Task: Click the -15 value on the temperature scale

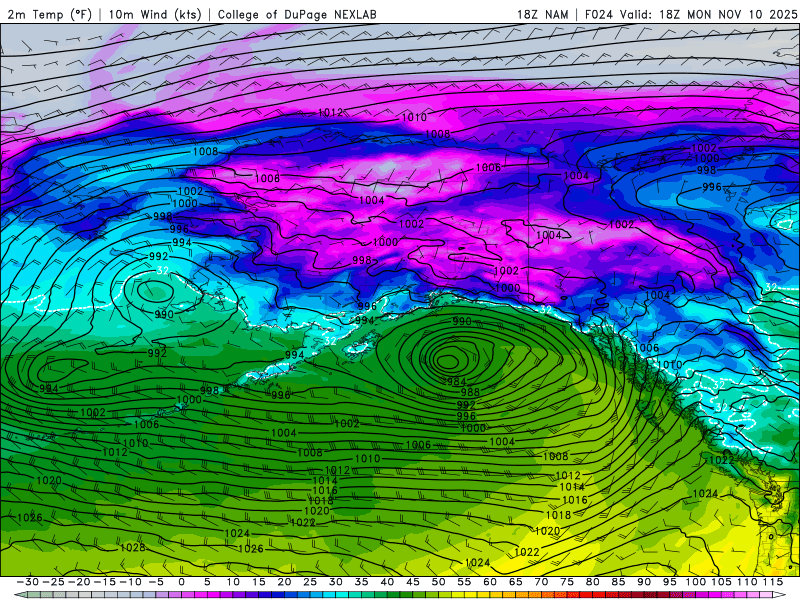Action: click(x=104, y=582)
